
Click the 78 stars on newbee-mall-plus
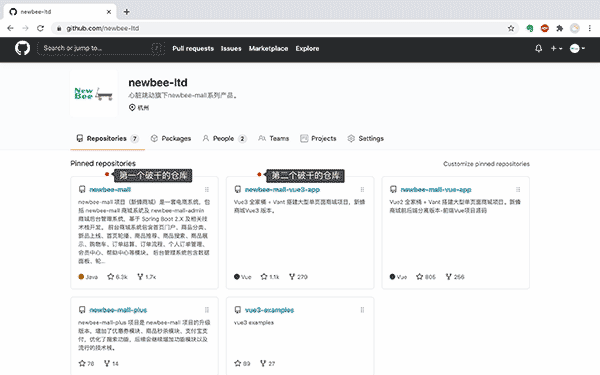(x=86, y=364)
